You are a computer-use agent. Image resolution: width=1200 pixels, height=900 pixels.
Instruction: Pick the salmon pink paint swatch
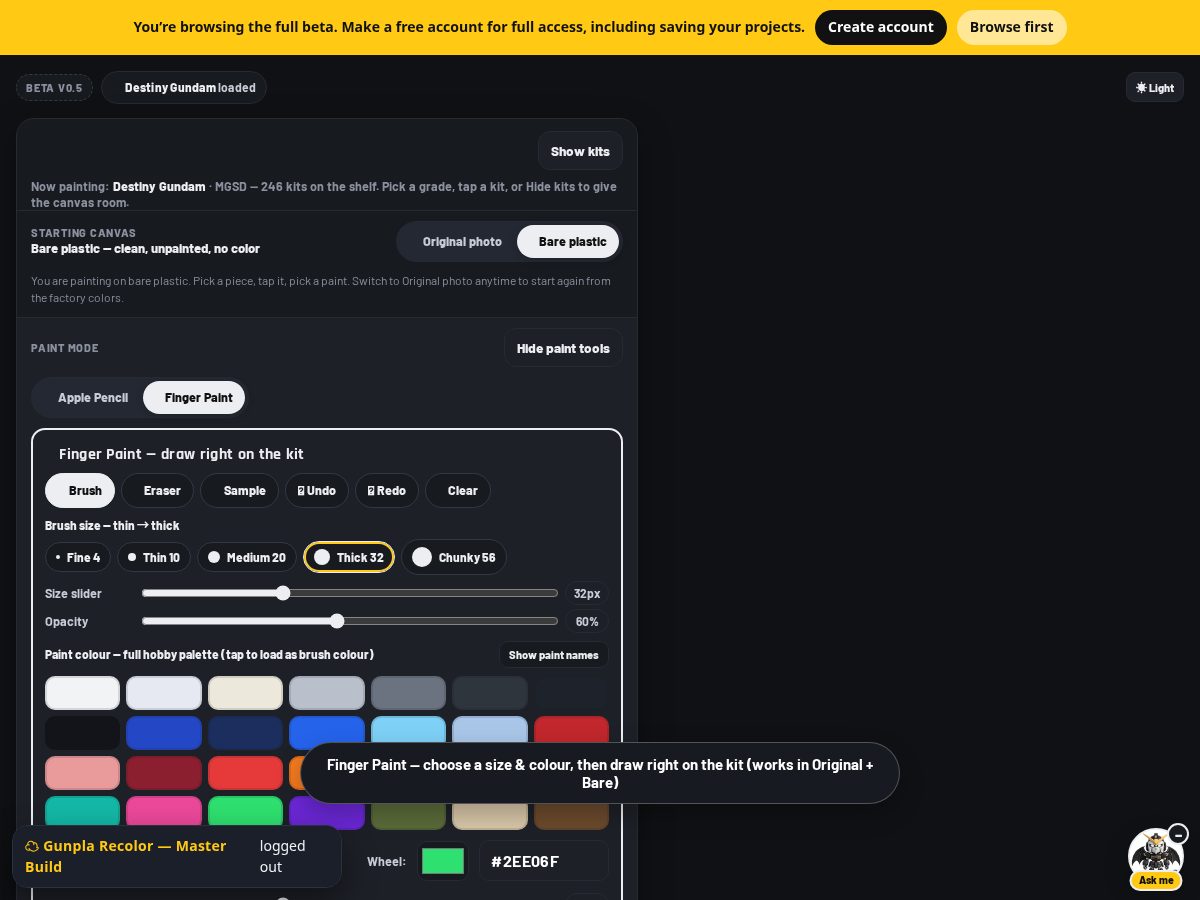pyautogui.click(x=82, y=773)
